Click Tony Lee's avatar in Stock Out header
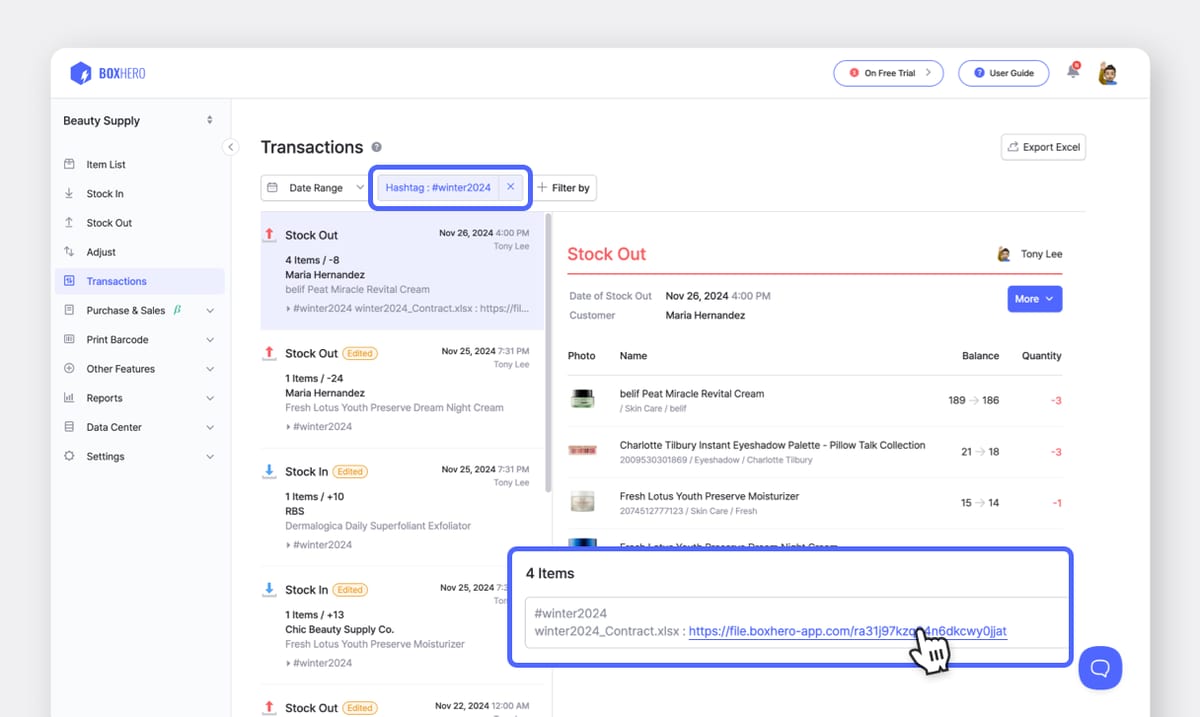1200x717 pixels. click(1003, 254)
